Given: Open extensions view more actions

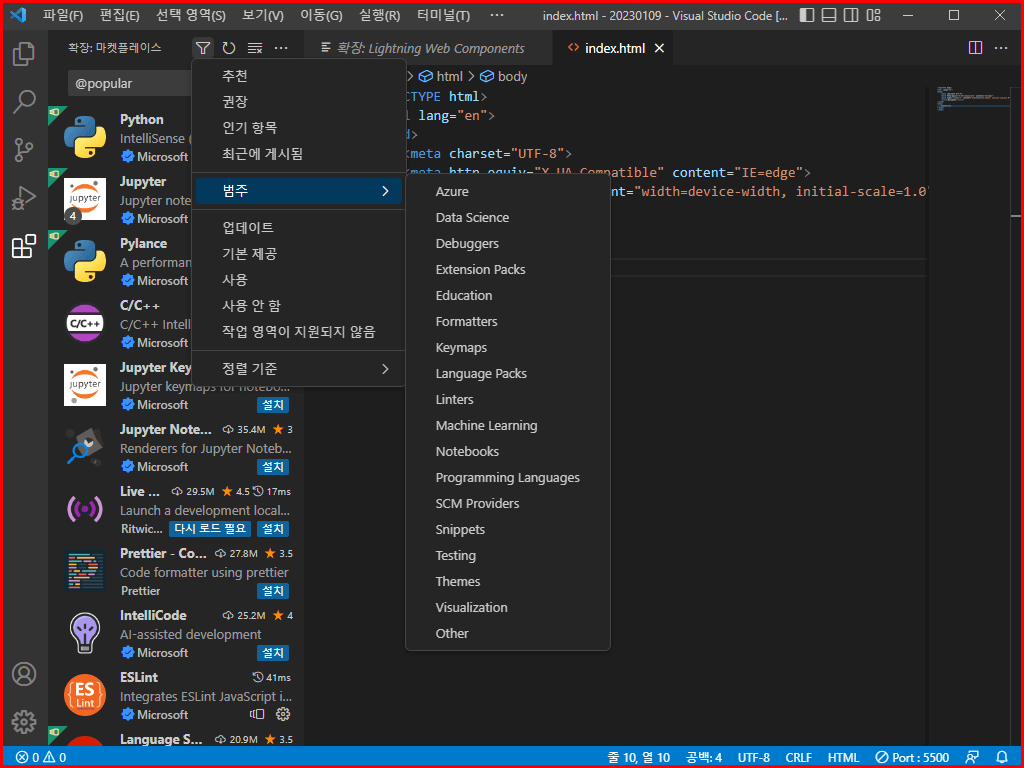Looking at the screenshot, I should [x=281, y=48].
